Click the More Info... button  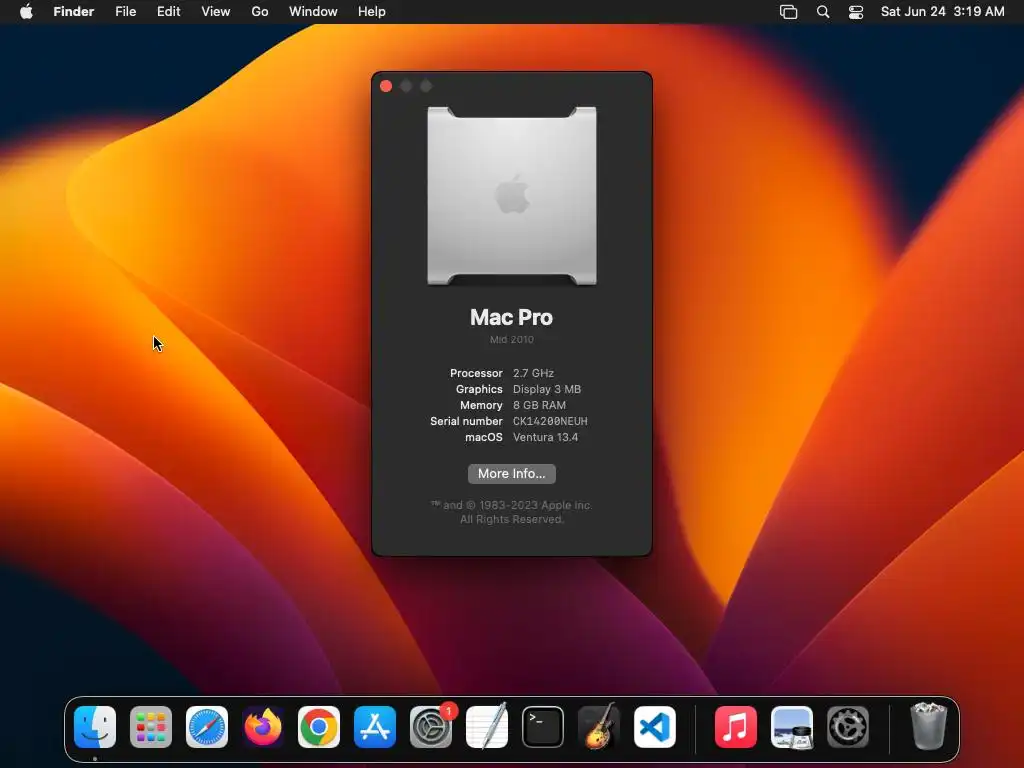[x=512, y=473]
